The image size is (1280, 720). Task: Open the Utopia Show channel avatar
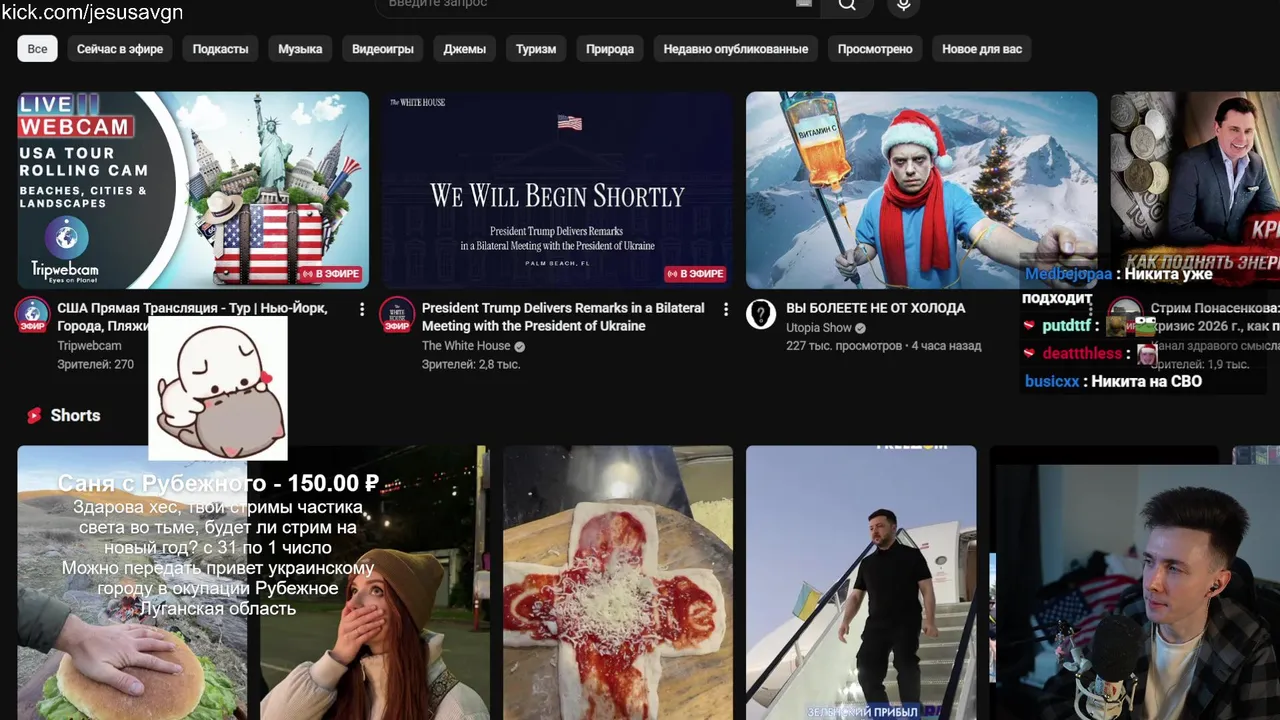click(x=761, y=315)
